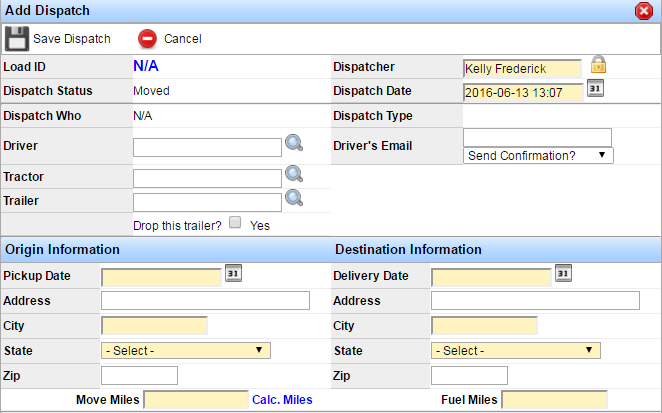This screenshot has width=662, height=413.
Task: Search drivers with the Driver magnifier icon
Action: [x=294, y=143]
